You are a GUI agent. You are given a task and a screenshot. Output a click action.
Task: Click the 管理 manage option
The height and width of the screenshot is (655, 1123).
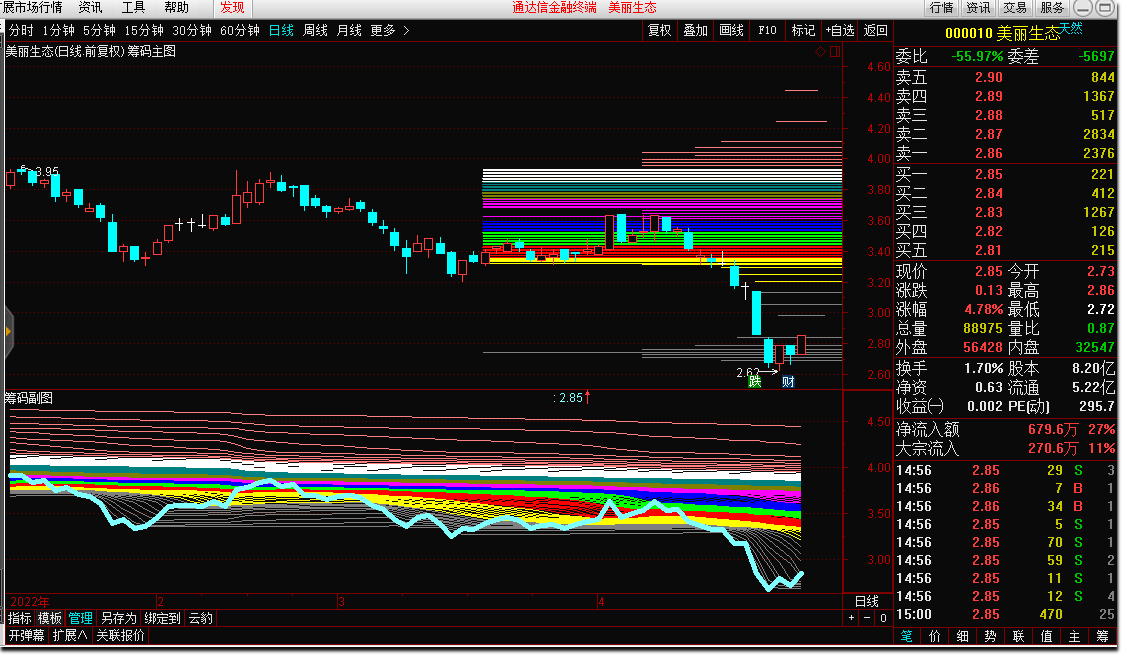point(80,618)
